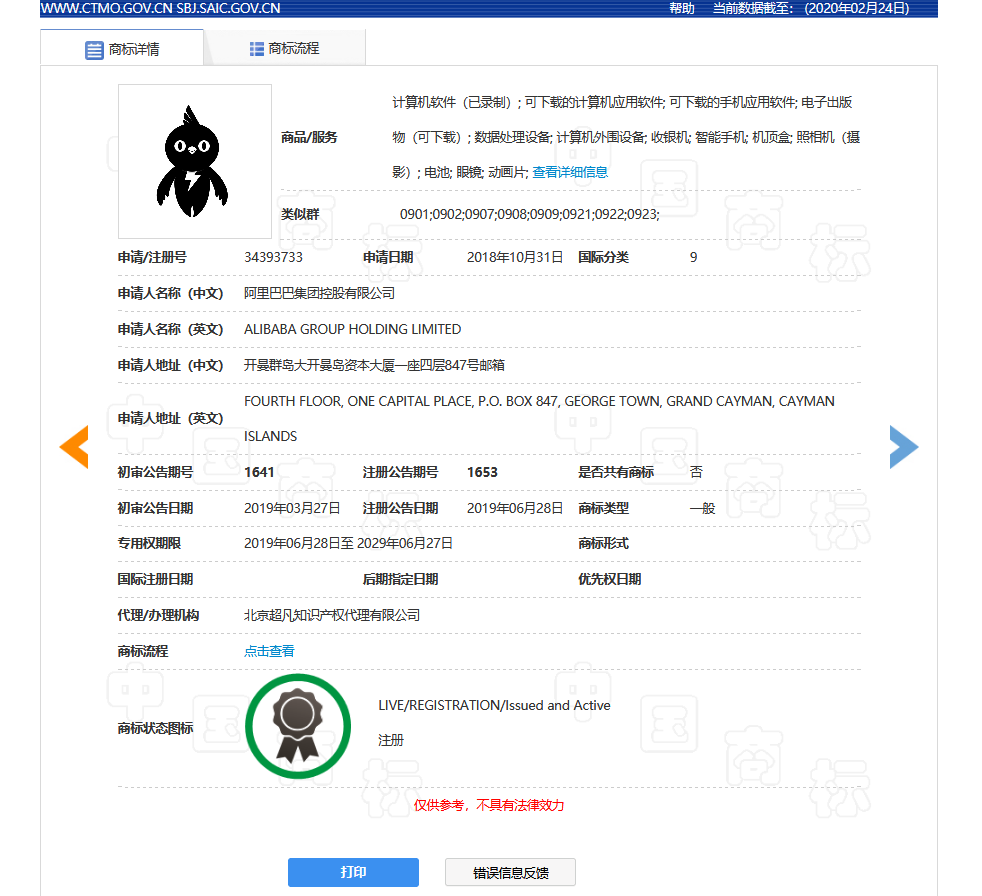Select the 注册 status text
The height and width of the screenshot is (896, 982).
tap(391, 740)
